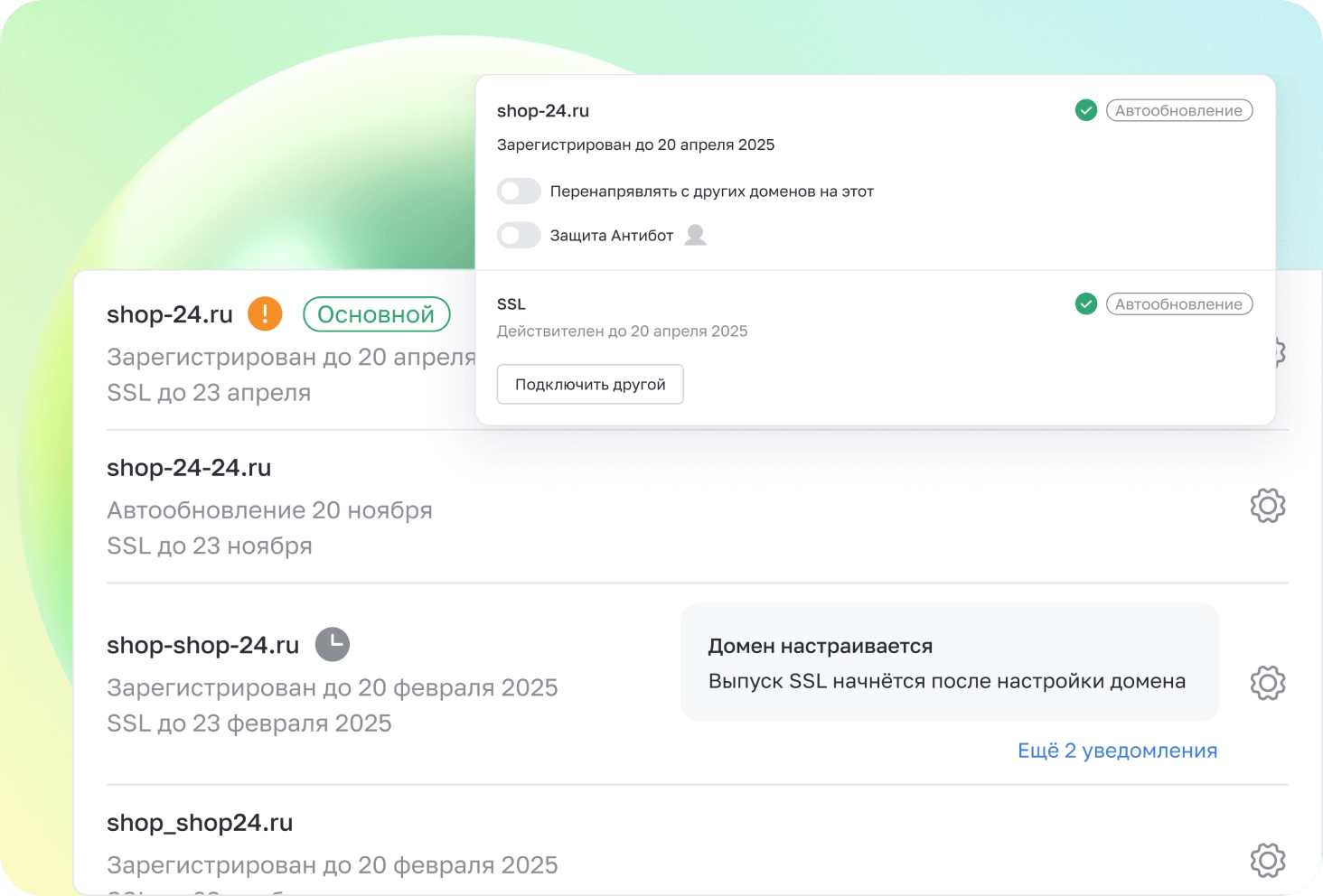The height and width of the screenshot is (896, 1323).
Task: Select the shop-24-24.ru domain row
Action: [189, 468]
